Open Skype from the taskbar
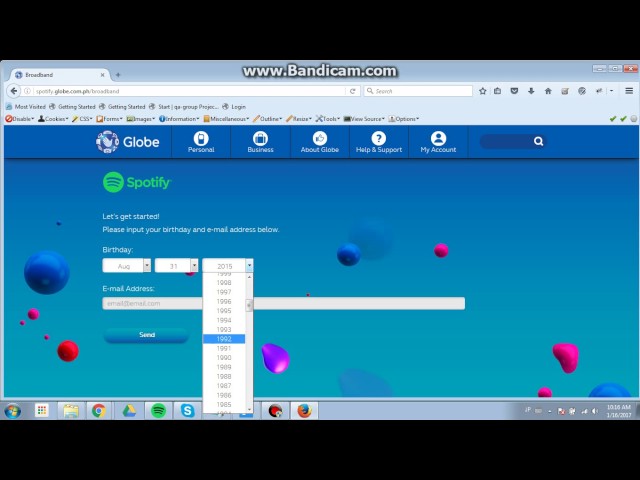The width and height of the screenshot is (640, 480). (187, 411)
